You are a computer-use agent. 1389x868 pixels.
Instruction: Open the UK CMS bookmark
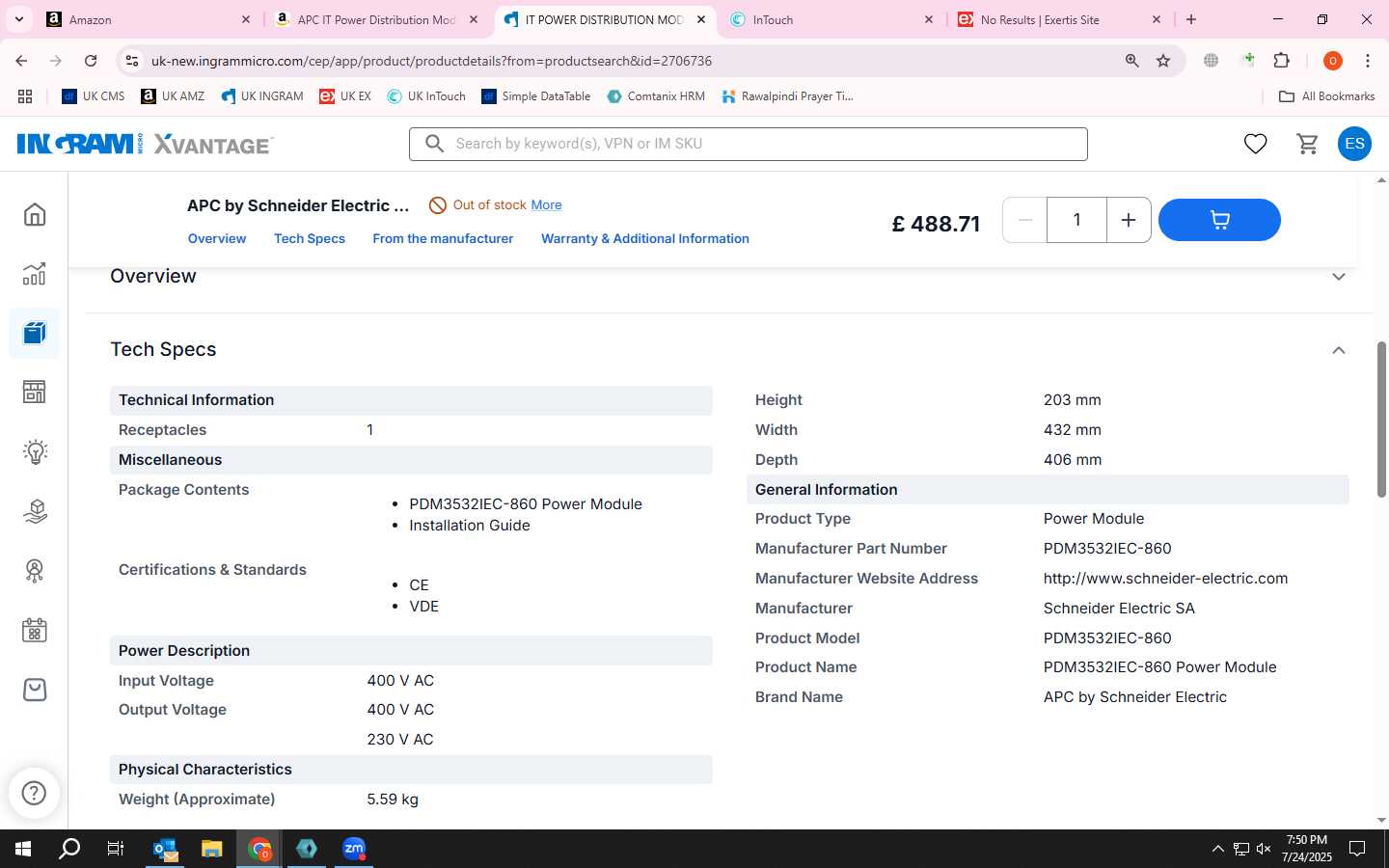94,96
